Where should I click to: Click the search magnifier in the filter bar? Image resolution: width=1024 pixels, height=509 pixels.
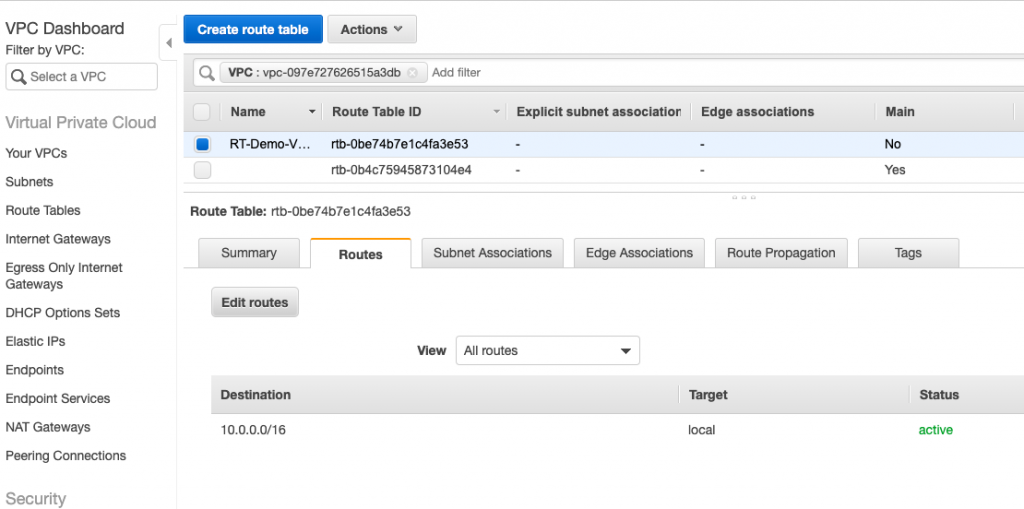[x=207, y=73]
